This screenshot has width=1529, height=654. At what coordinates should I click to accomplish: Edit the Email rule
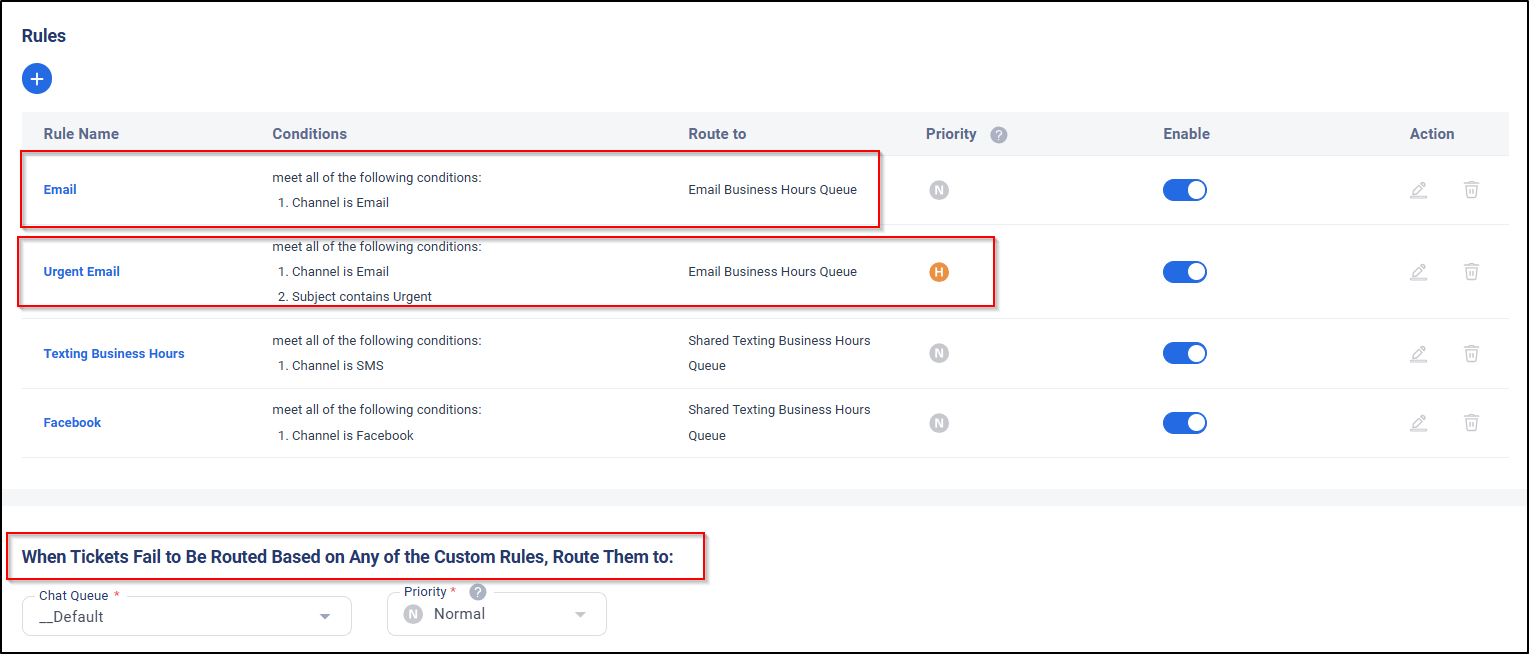[1418, 190]
